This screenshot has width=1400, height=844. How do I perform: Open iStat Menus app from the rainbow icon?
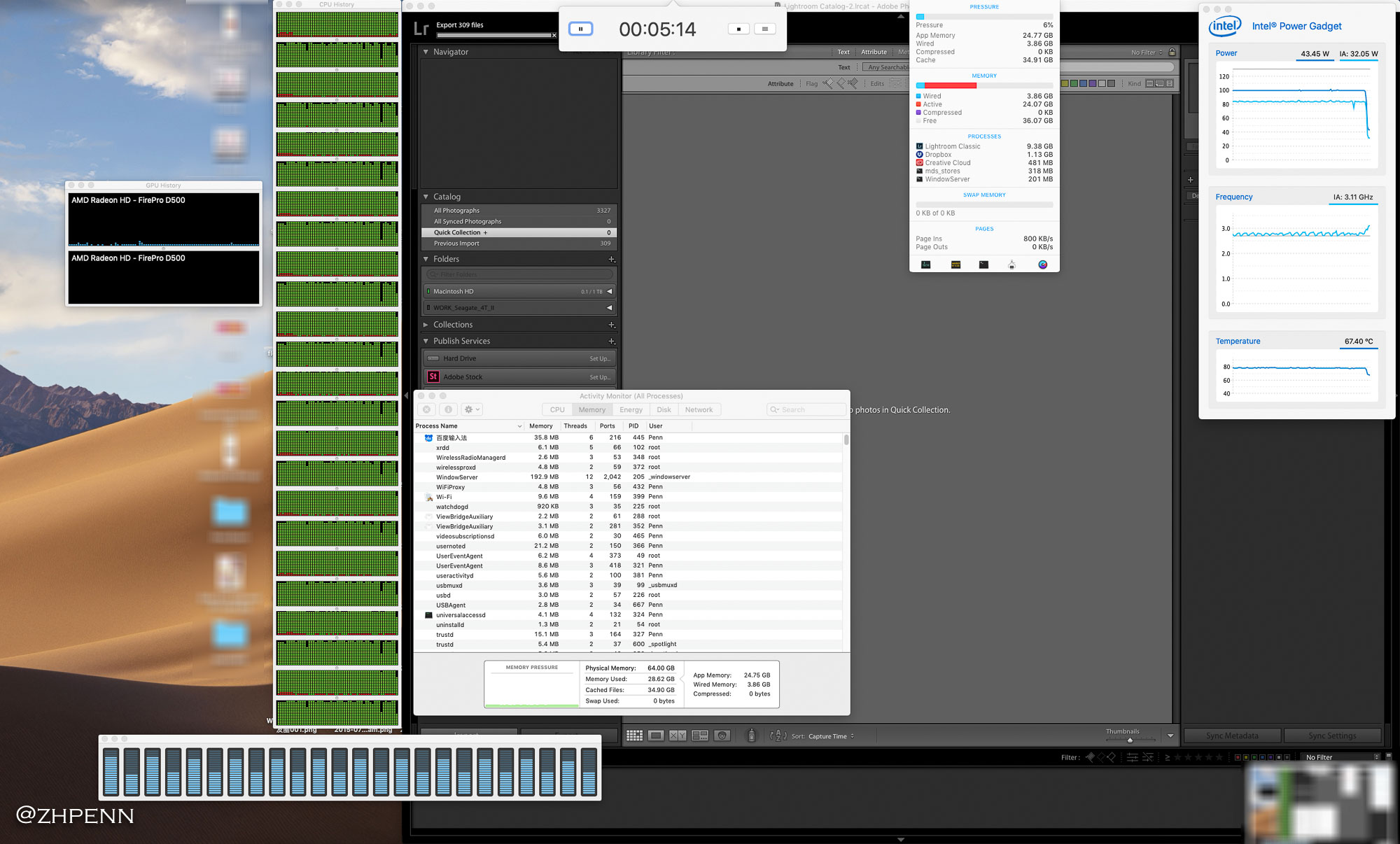[1042, 265]
